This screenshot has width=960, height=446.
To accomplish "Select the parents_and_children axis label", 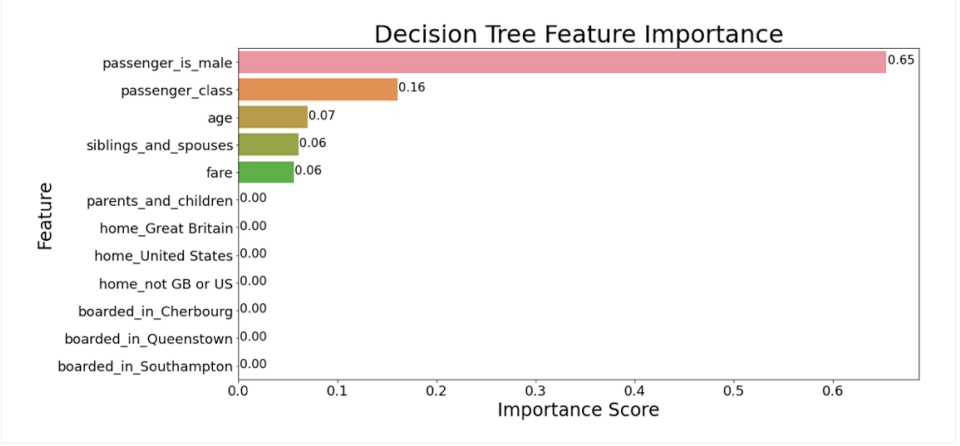I will 160,201.
